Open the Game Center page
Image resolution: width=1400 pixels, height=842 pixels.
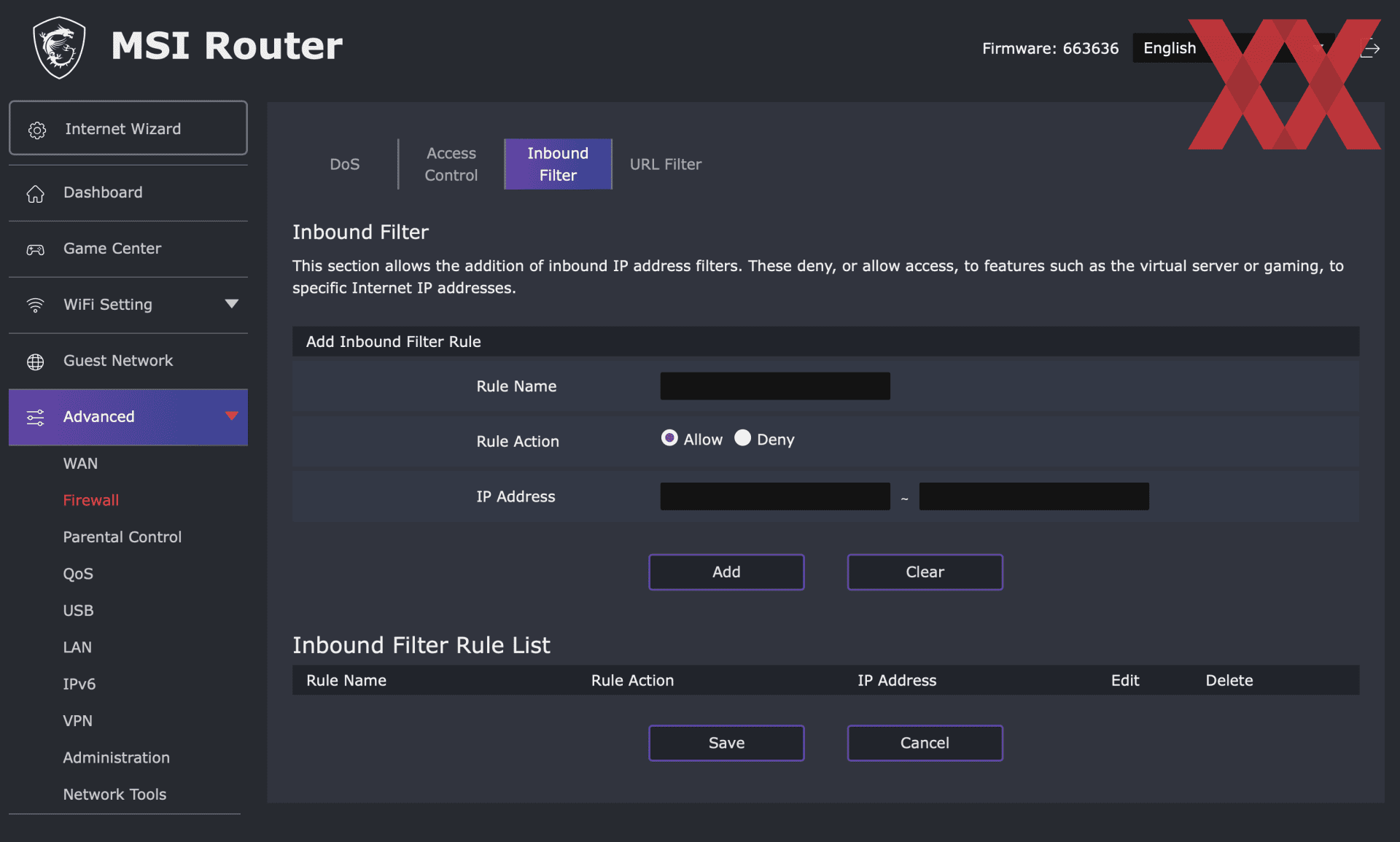pyautogui.click(x=128, y=249)
